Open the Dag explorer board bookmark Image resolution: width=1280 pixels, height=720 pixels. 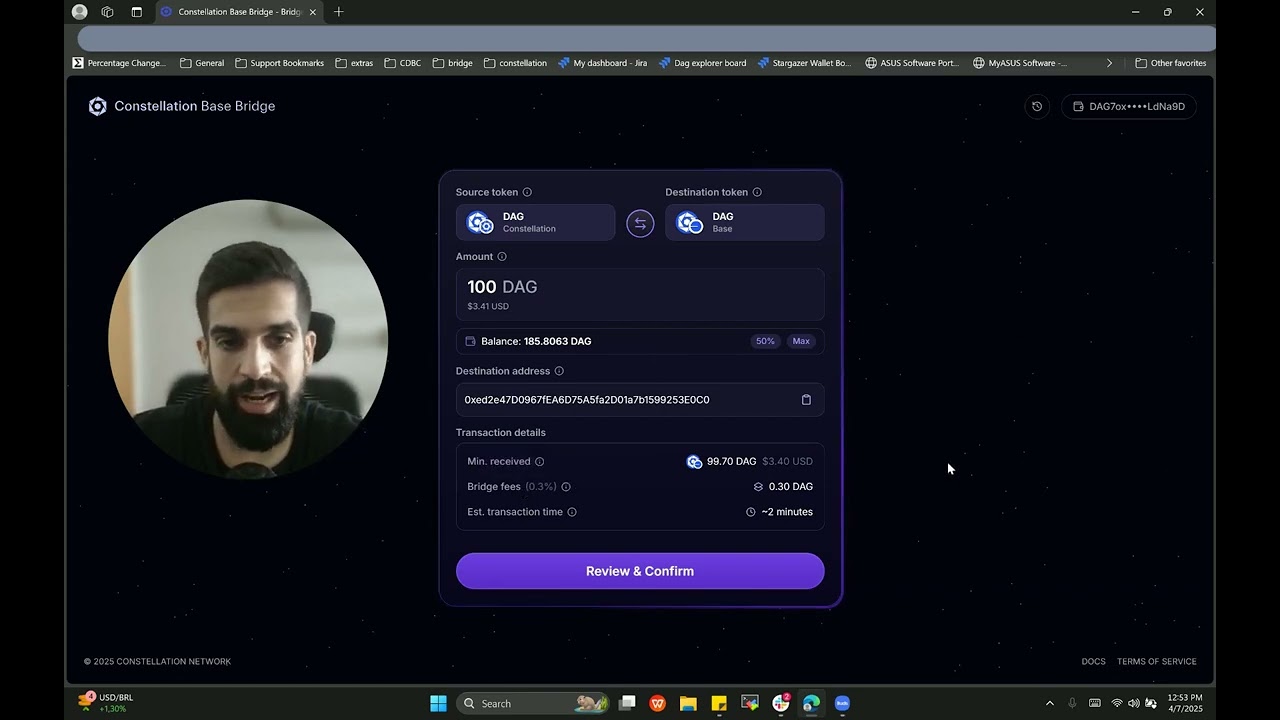coord(702,63)
